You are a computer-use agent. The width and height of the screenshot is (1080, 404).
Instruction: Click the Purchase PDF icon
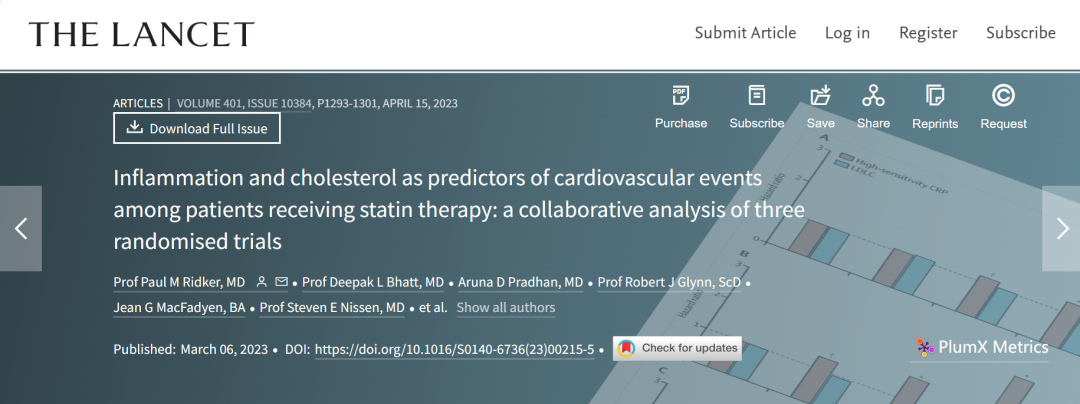tap(681, 96)
